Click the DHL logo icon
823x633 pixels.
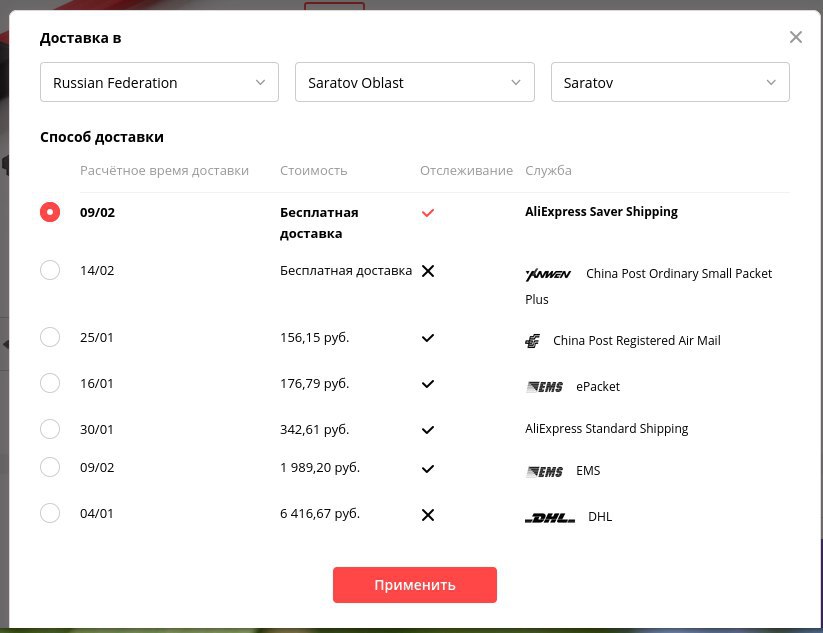(x=550, y=518)
